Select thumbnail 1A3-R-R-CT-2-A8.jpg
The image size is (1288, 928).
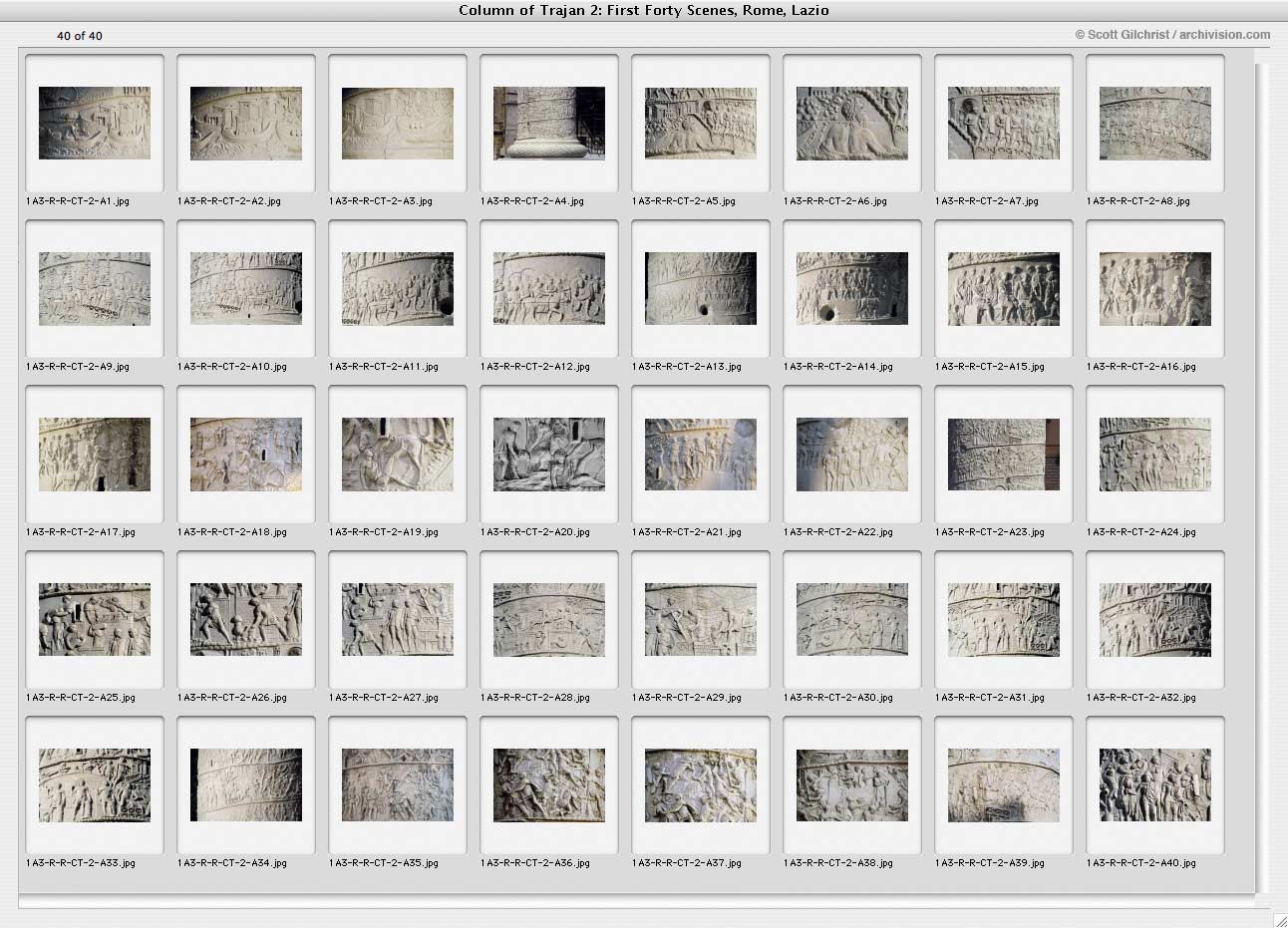(1155, 123)
